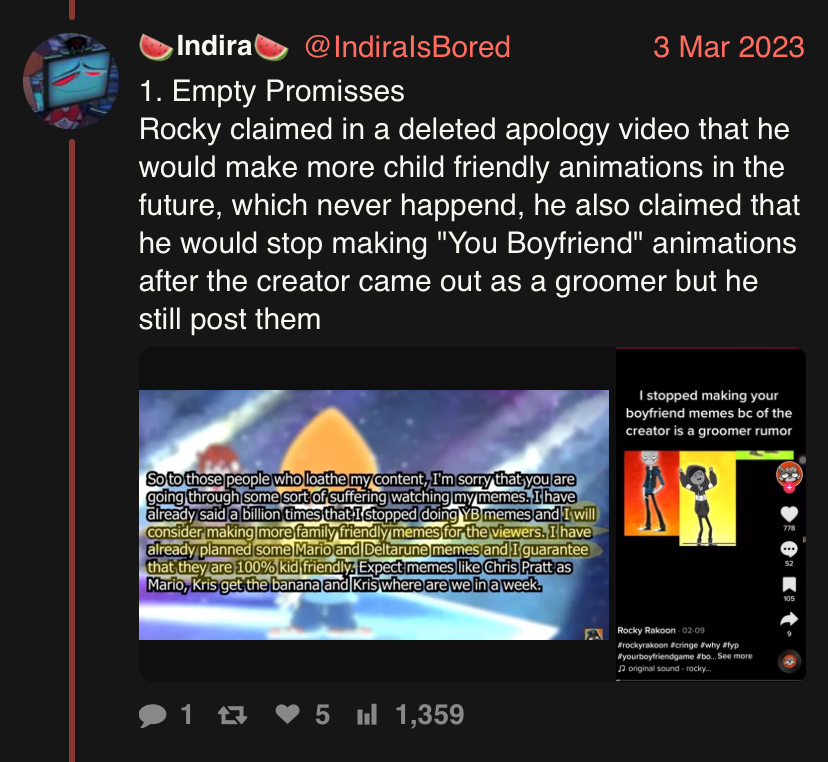Viewport: 828px width, 762px height.
Task: Tap the TikTok heart like icon
Action: [x=789, y=514]
